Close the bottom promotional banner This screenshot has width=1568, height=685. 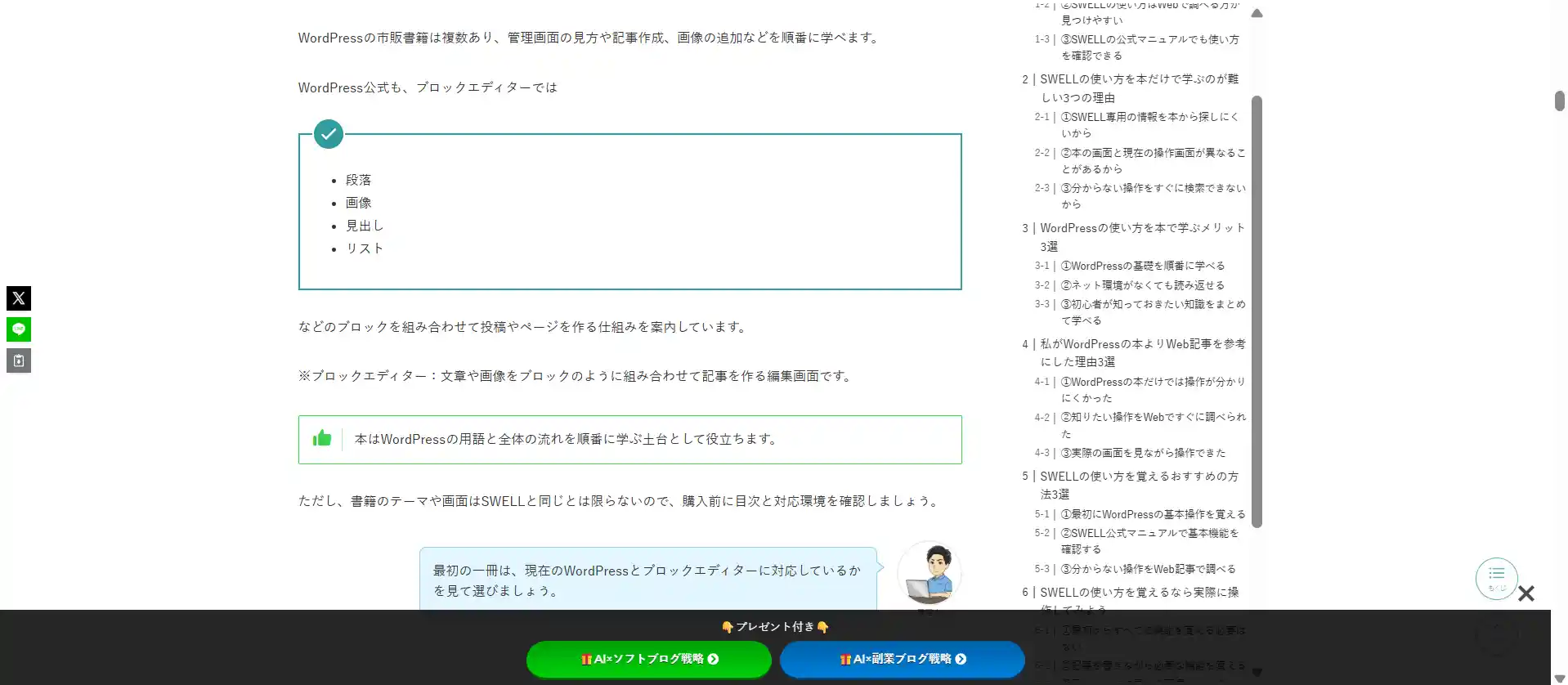(1525, 593)
